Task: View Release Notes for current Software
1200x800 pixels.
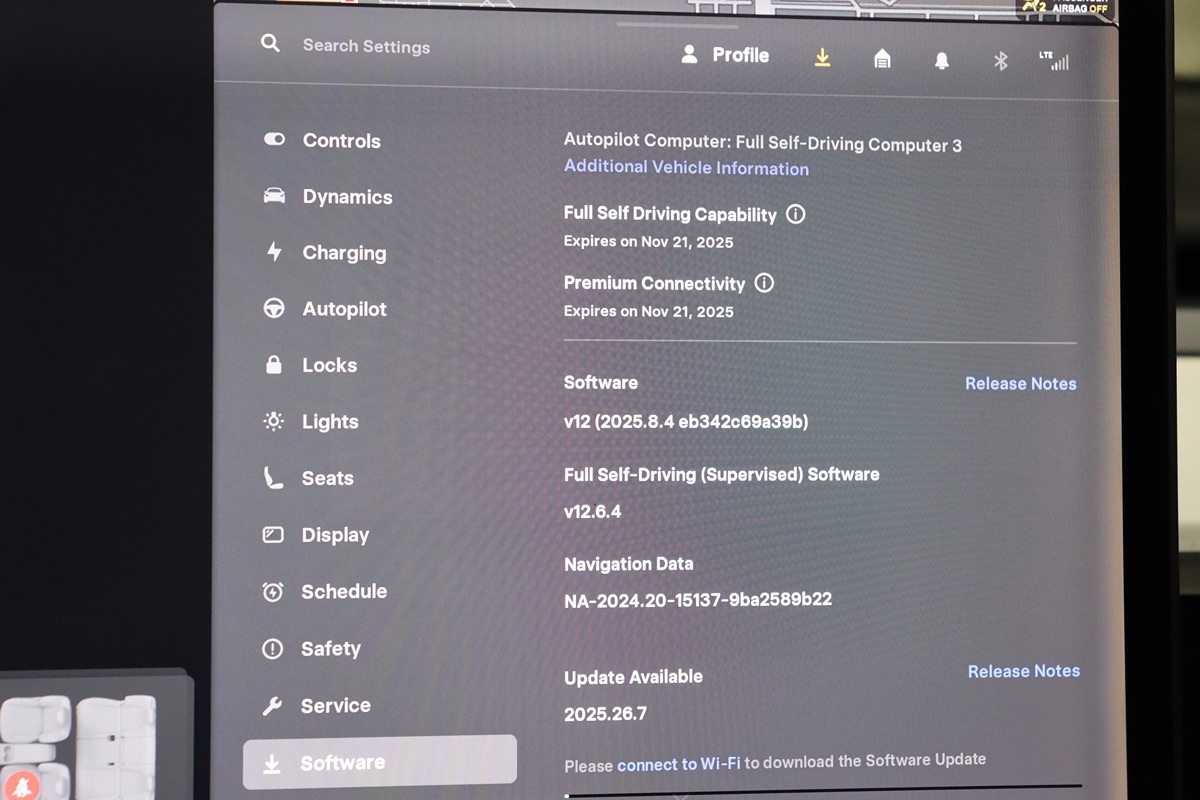Action: click(x=1020, y=383)
